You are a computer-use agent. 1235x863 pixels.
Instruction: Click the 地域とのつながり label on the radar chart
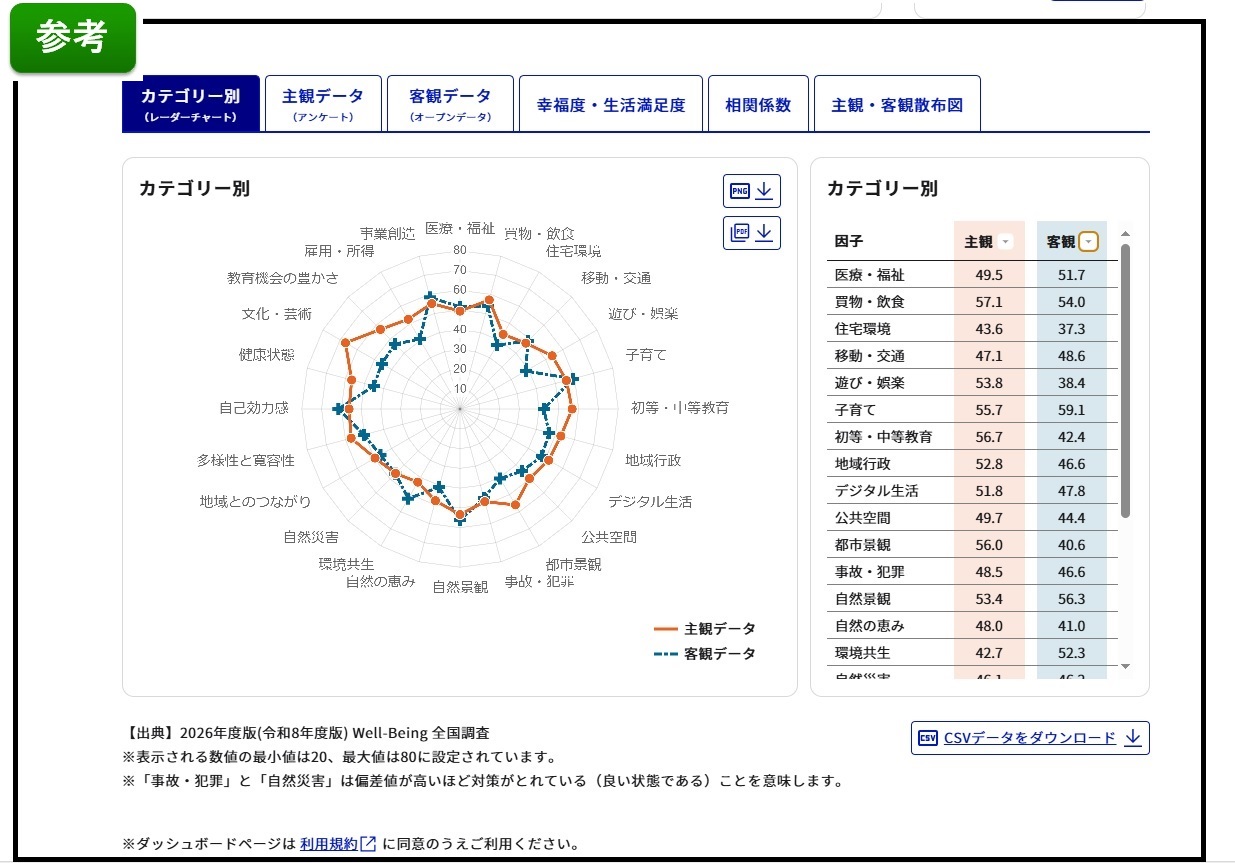pos(255,501)
